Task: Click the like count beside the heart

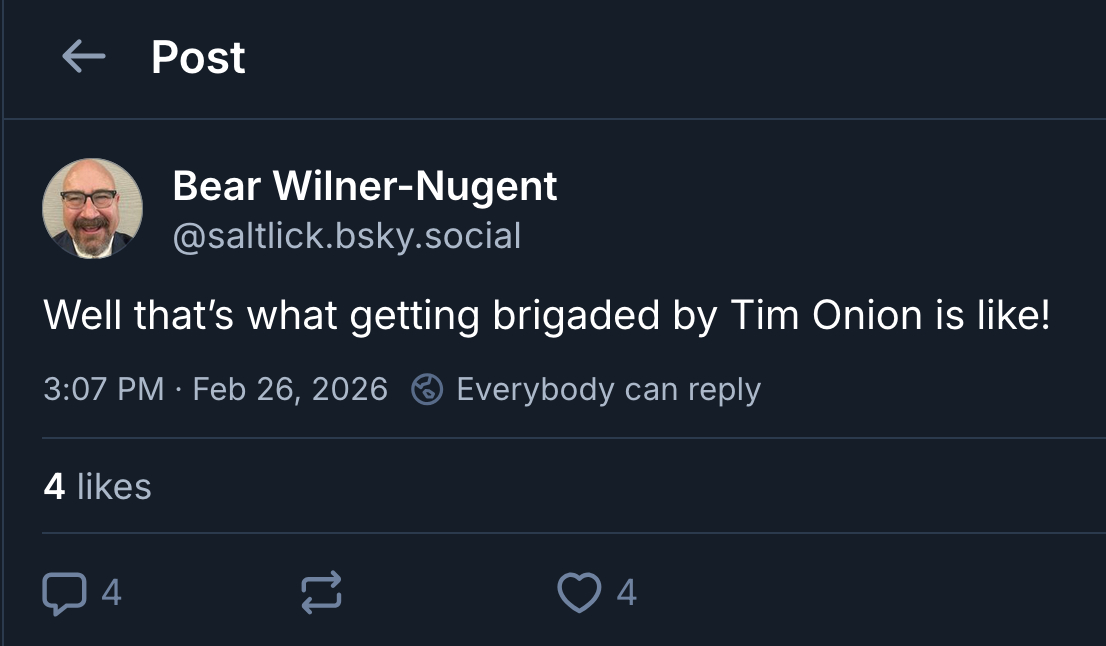Action: point(626,592)
